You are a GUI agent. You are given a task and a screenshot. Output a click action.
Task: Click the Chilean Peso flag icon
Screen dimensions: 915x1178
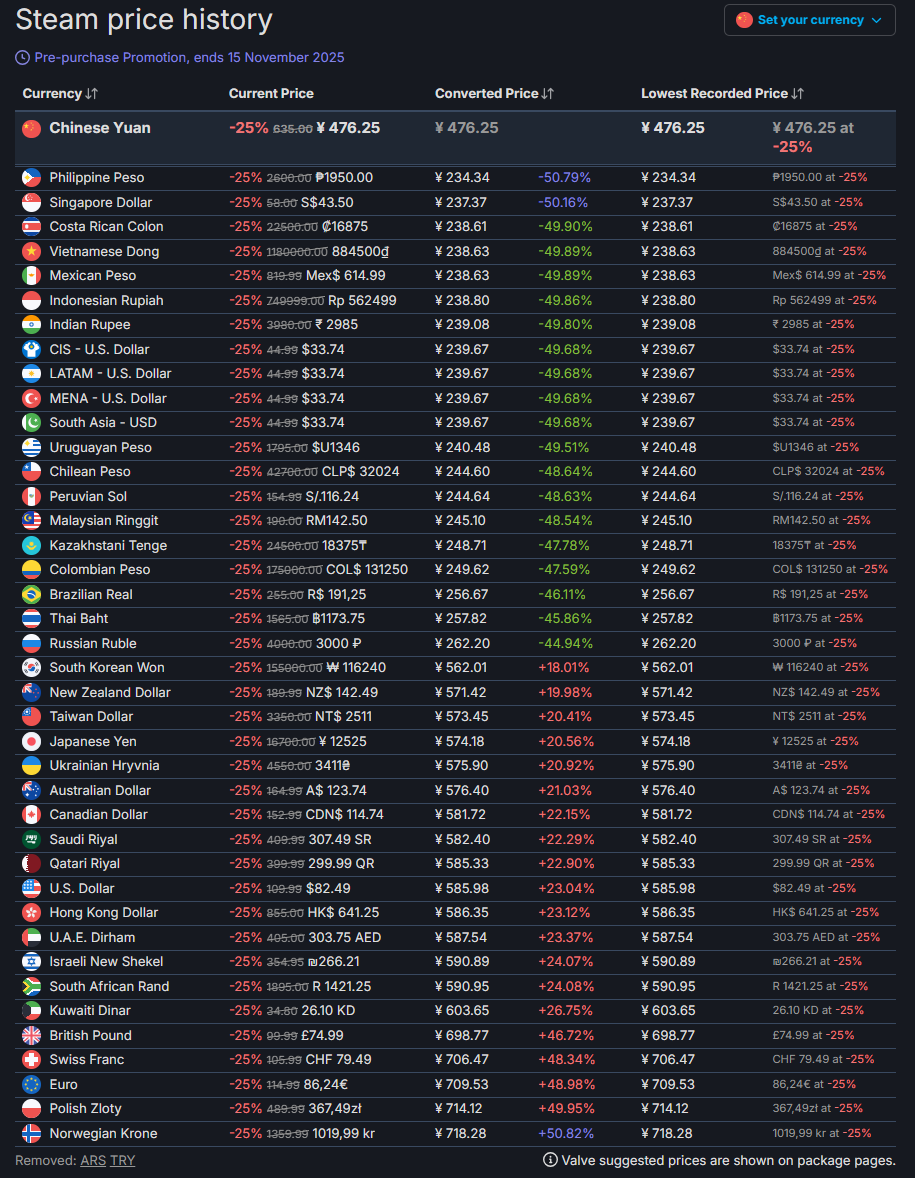(32, 472)
